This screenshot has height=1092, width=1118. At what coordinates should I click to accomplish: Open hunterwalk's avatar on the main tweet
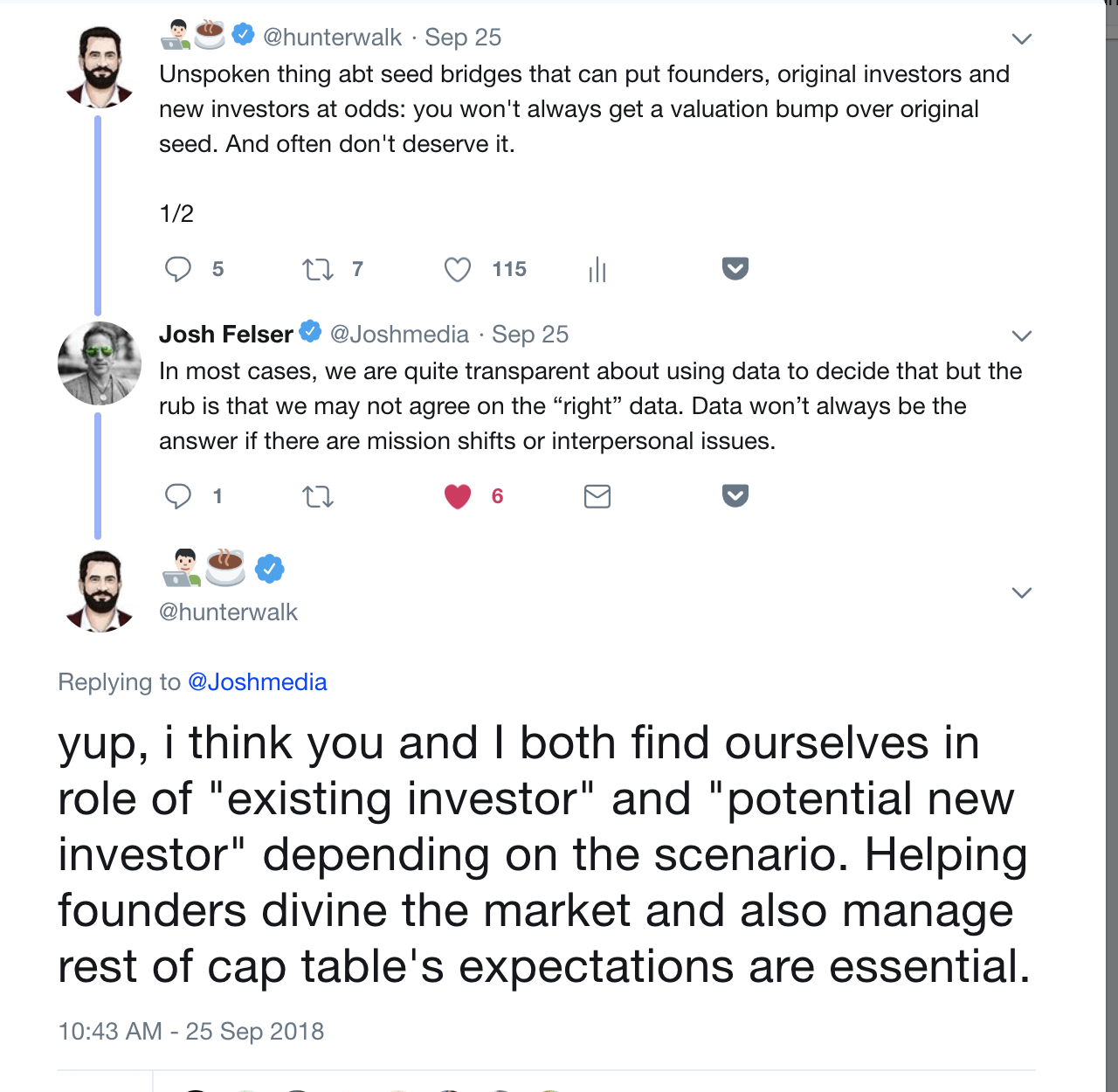(100, 591)
